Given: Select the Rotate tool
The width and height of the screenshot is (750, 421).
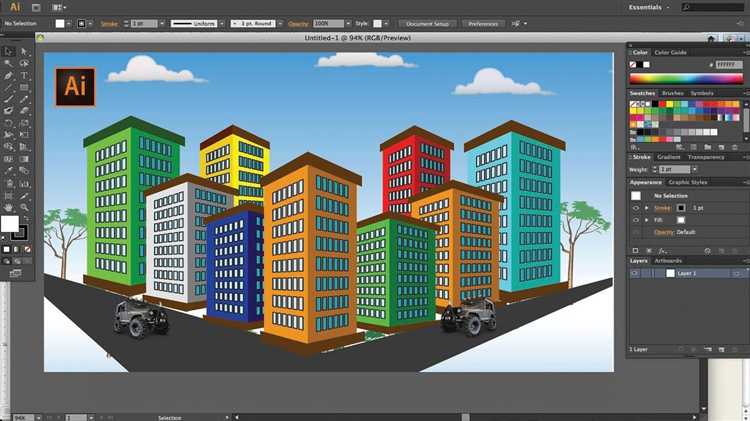Looking at the screenshot, I should point(9,123).
